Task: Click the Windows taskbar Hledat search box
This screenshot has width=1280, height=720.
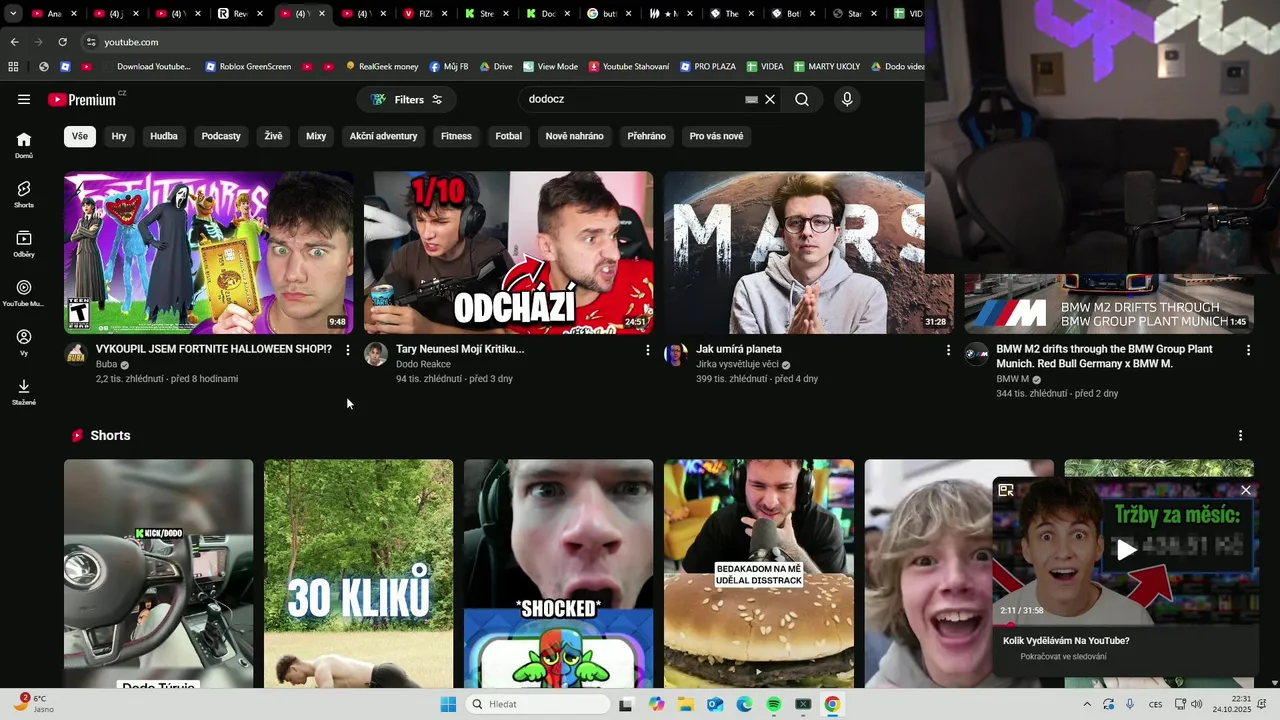Action: 539,704
